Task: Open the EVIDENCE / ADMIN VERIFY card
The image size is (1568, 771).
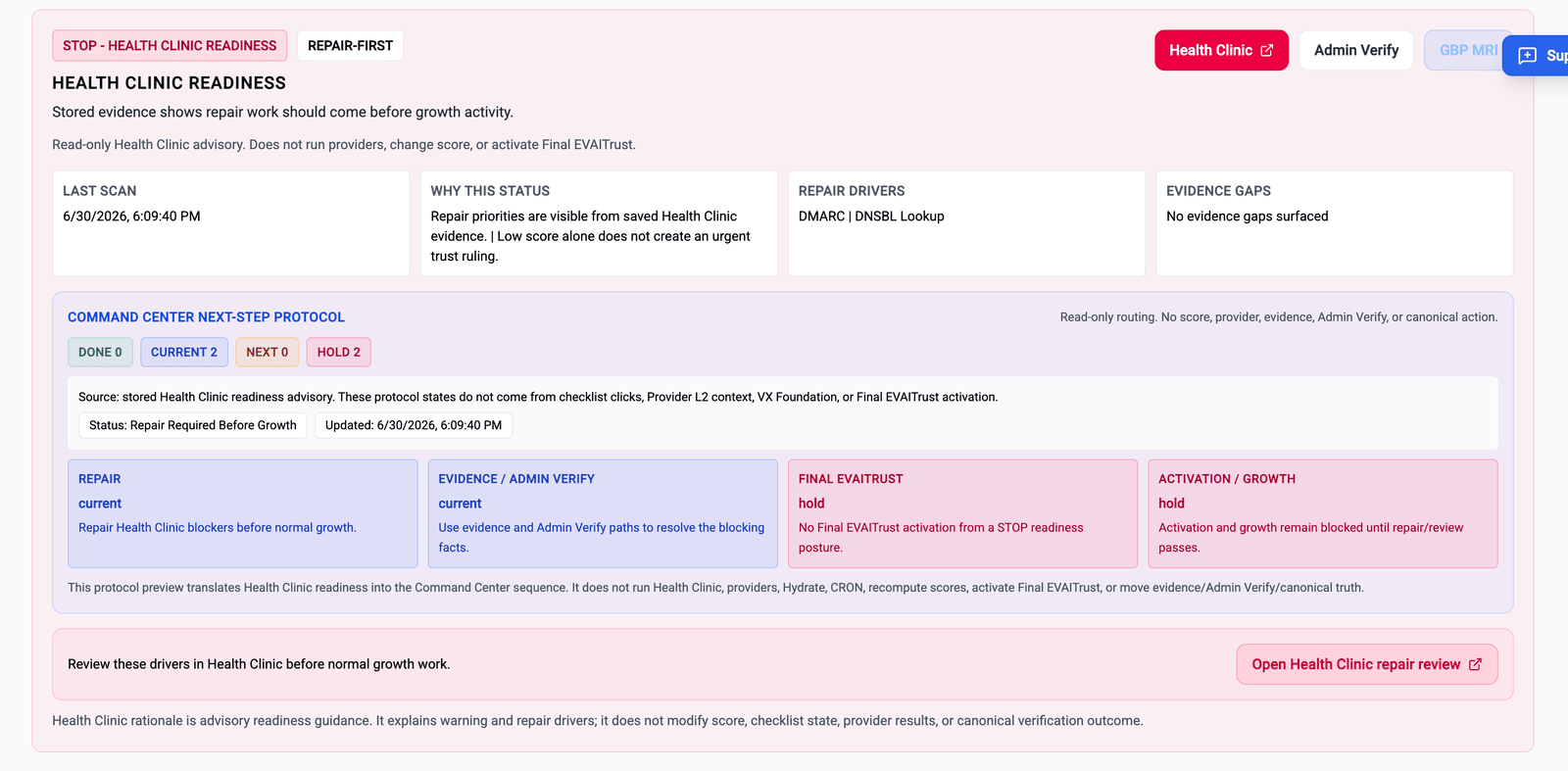Action: click(x=603, y=513)
